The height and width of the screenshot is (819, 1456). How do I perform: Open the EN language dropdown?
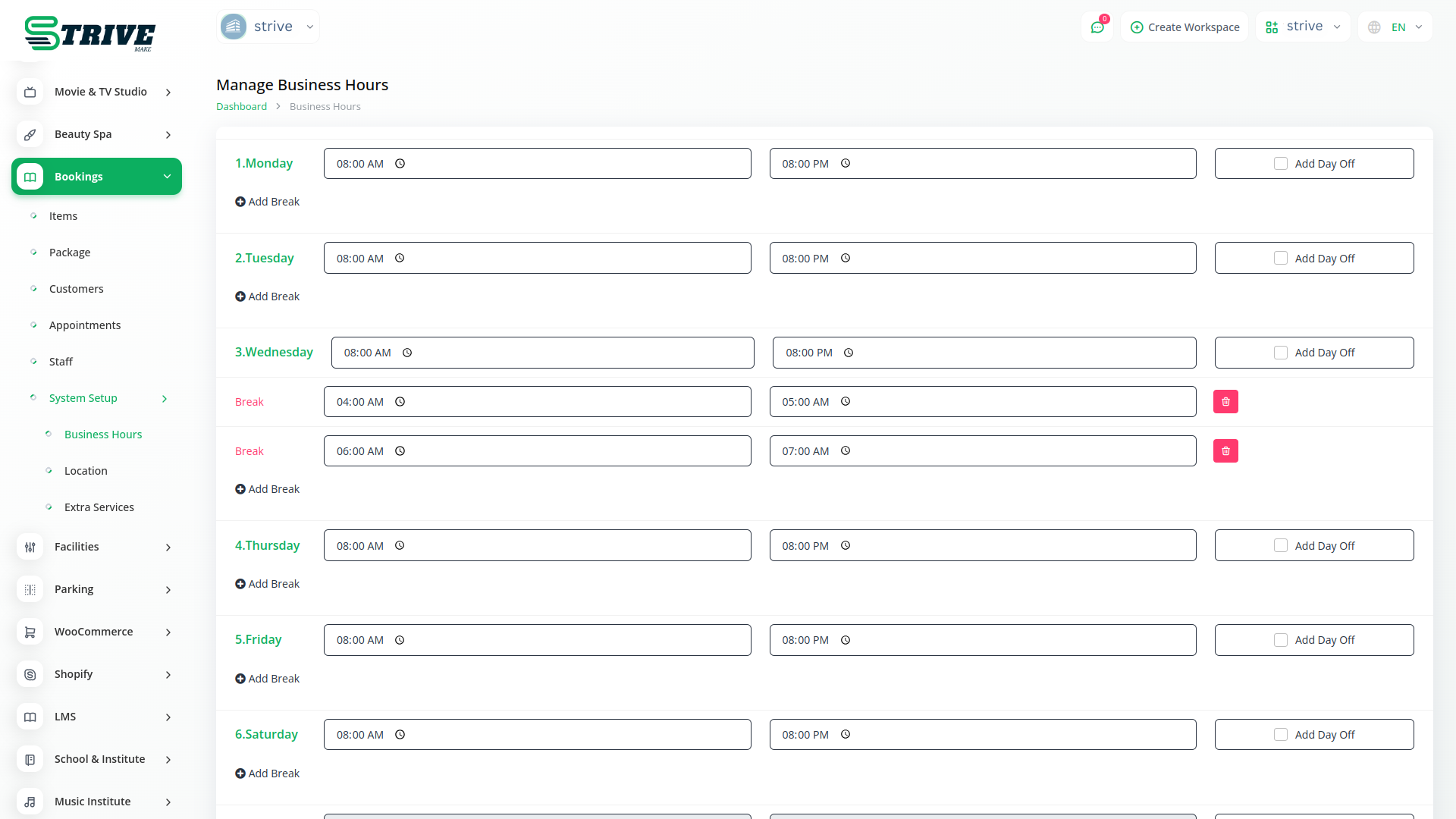pyautogui.click(x=1396, y=27)
